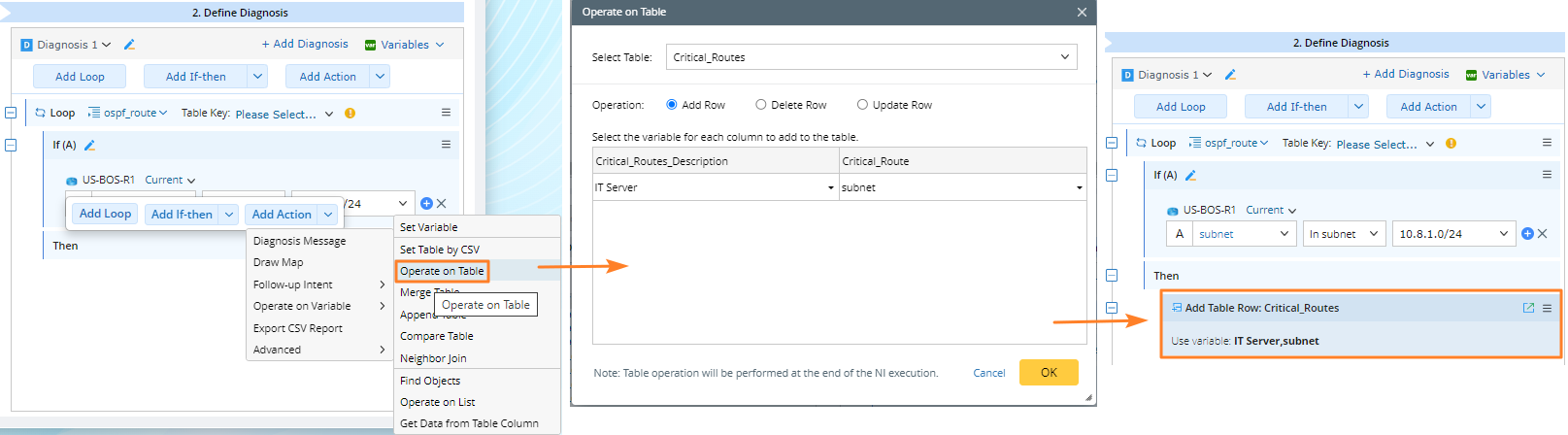
Task: Click collapse box left of Add Table Row
Action: 1112,308
